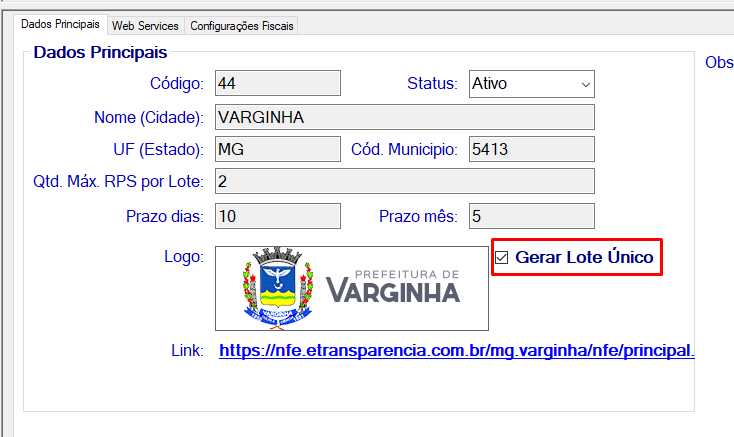
Task: Click the Logo label
Action: point(184,256)
